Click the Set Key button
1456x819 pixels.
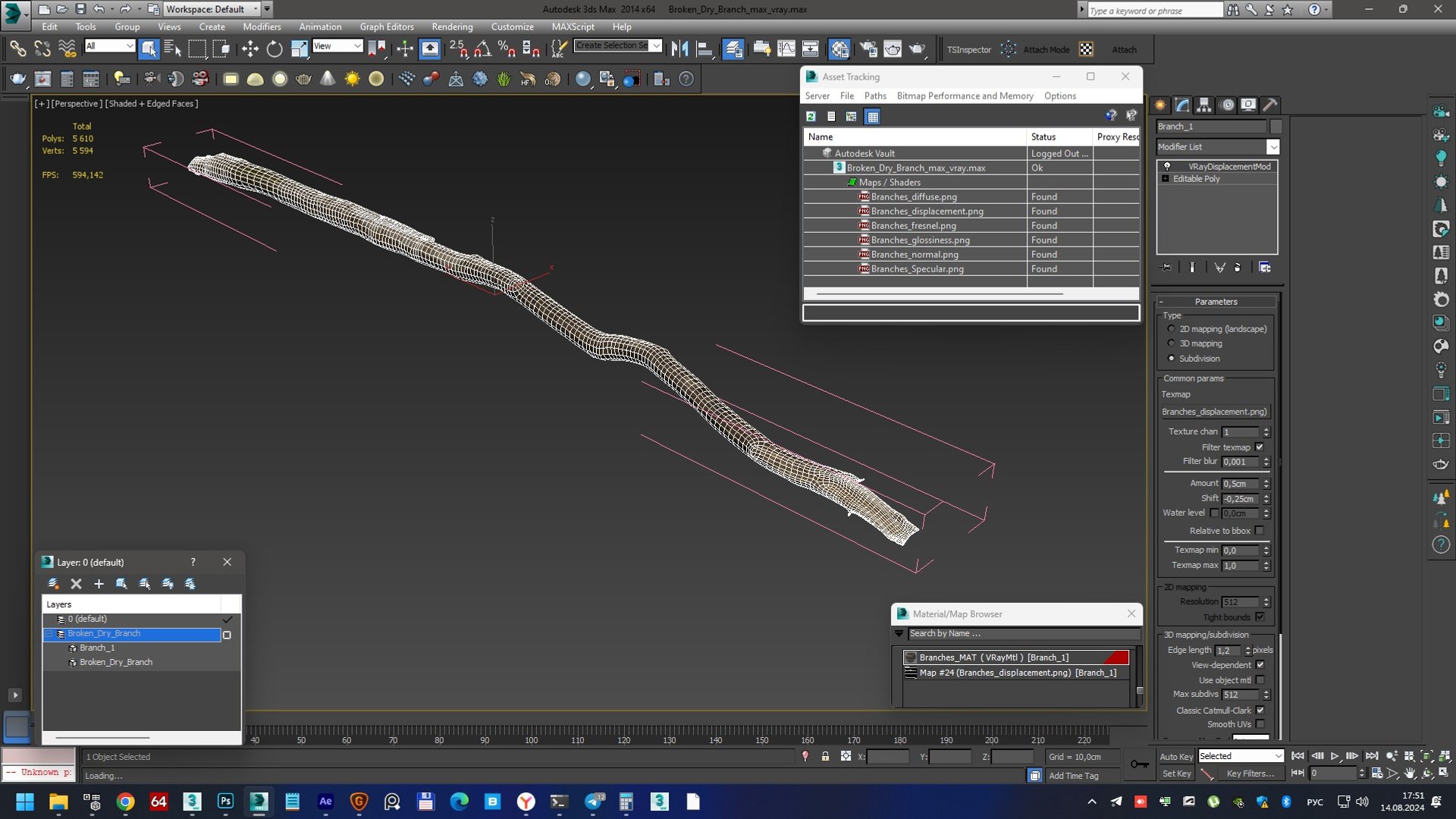click(x=1176, y=773)
